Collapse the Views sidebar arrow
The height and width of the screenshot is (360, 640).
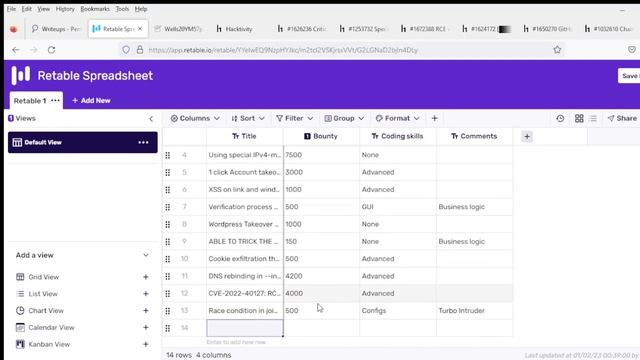pyautogui.click(x=151, y=119)
